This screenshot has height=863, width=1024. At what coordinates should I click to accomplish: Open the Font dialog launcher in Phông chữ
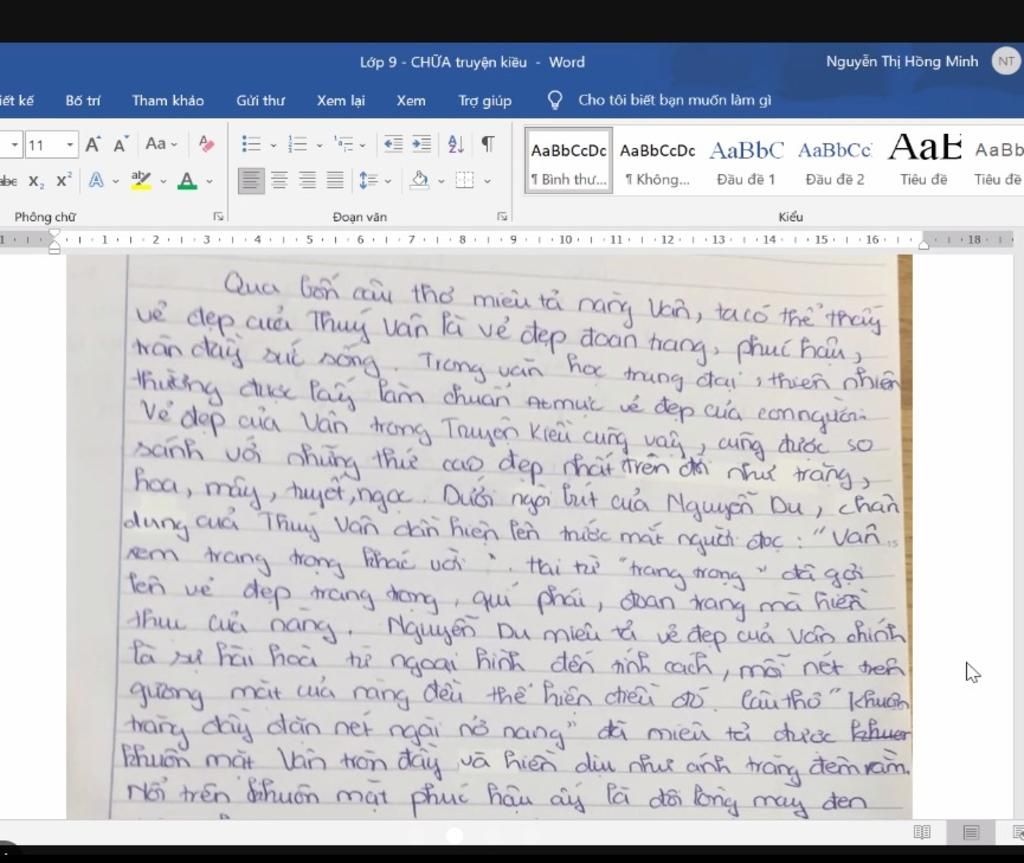click(218, 216)
